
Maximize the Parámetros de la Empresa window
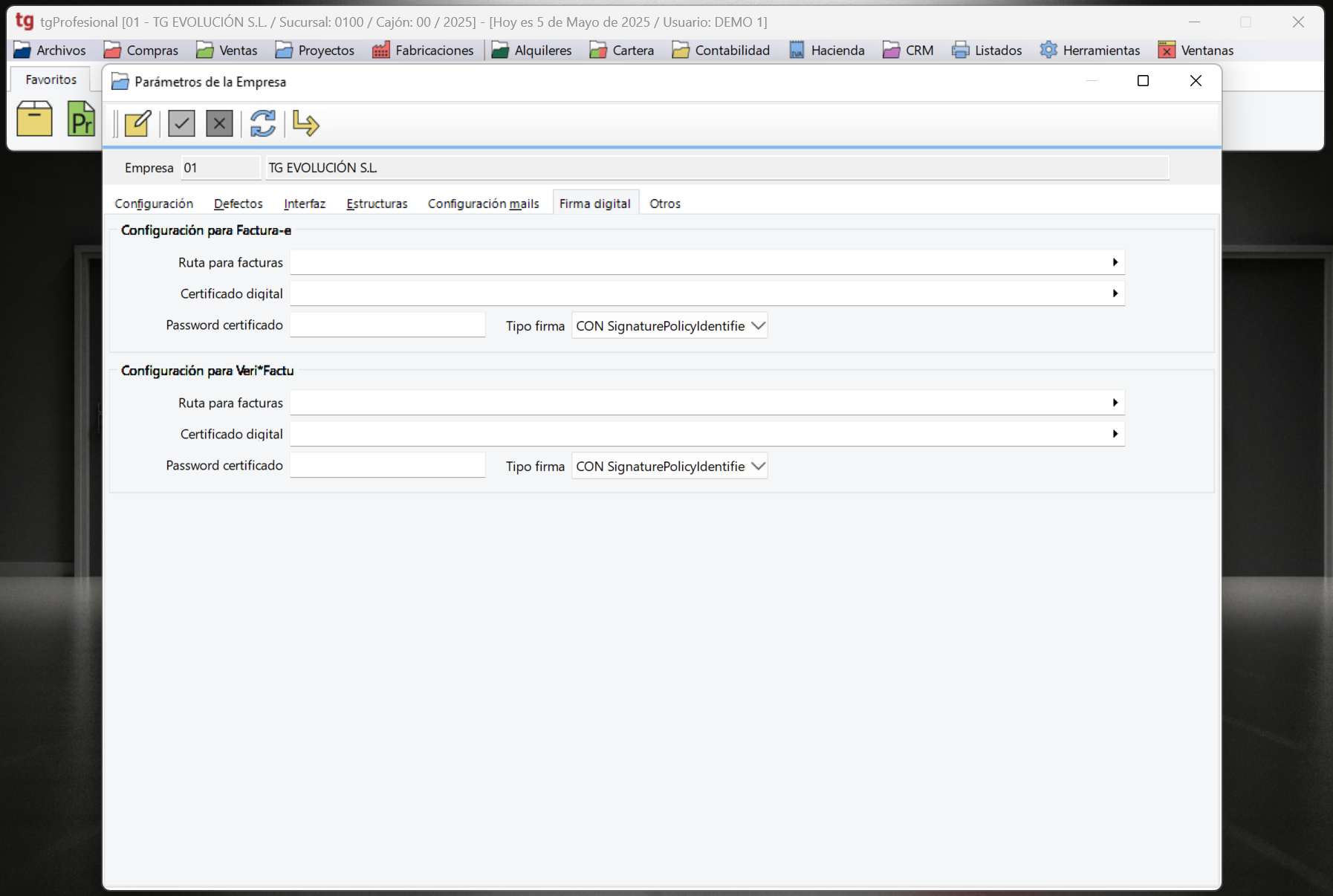(x=1143, y=81)
